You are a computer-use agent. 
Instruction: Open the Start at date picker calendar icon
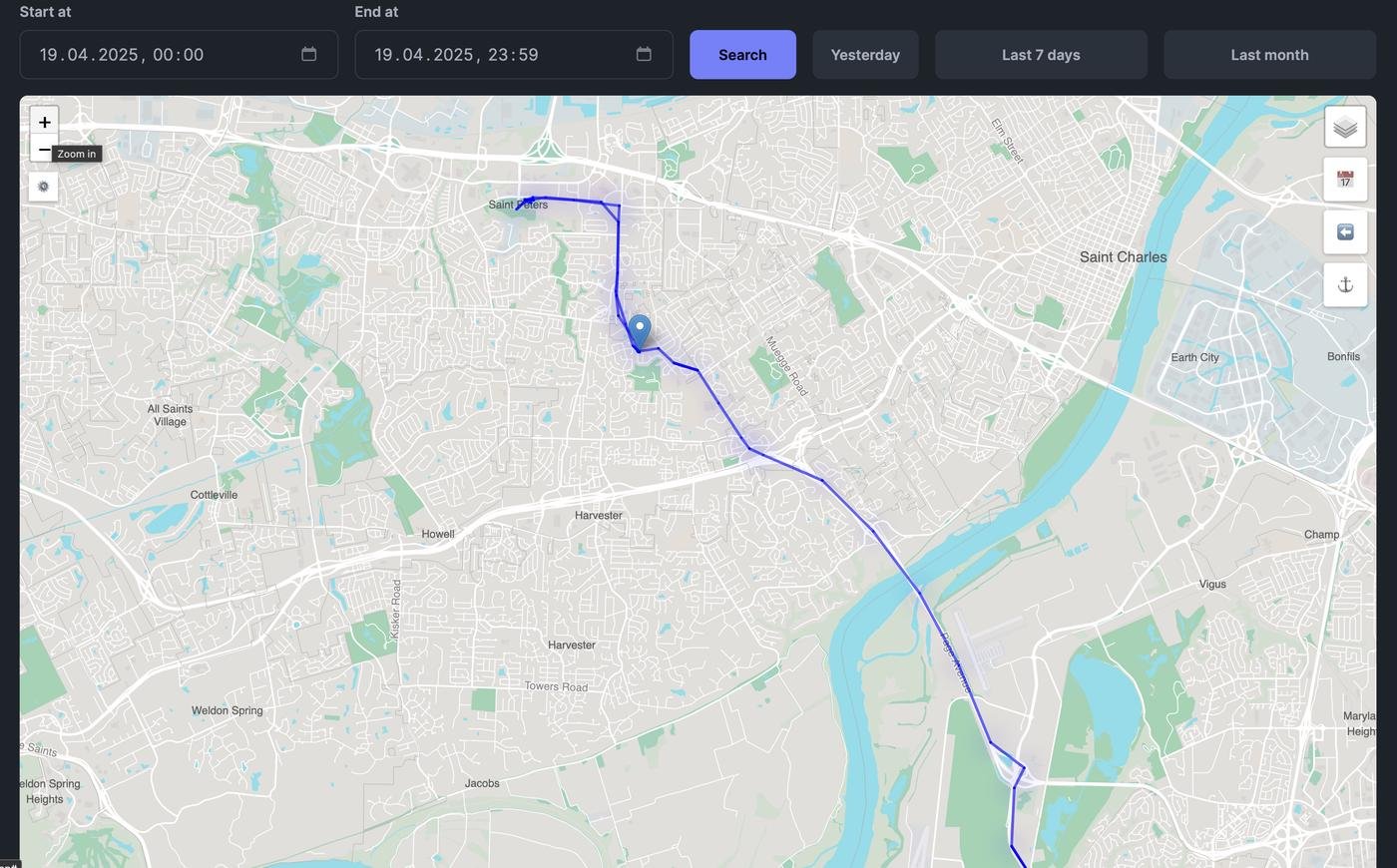309,54
